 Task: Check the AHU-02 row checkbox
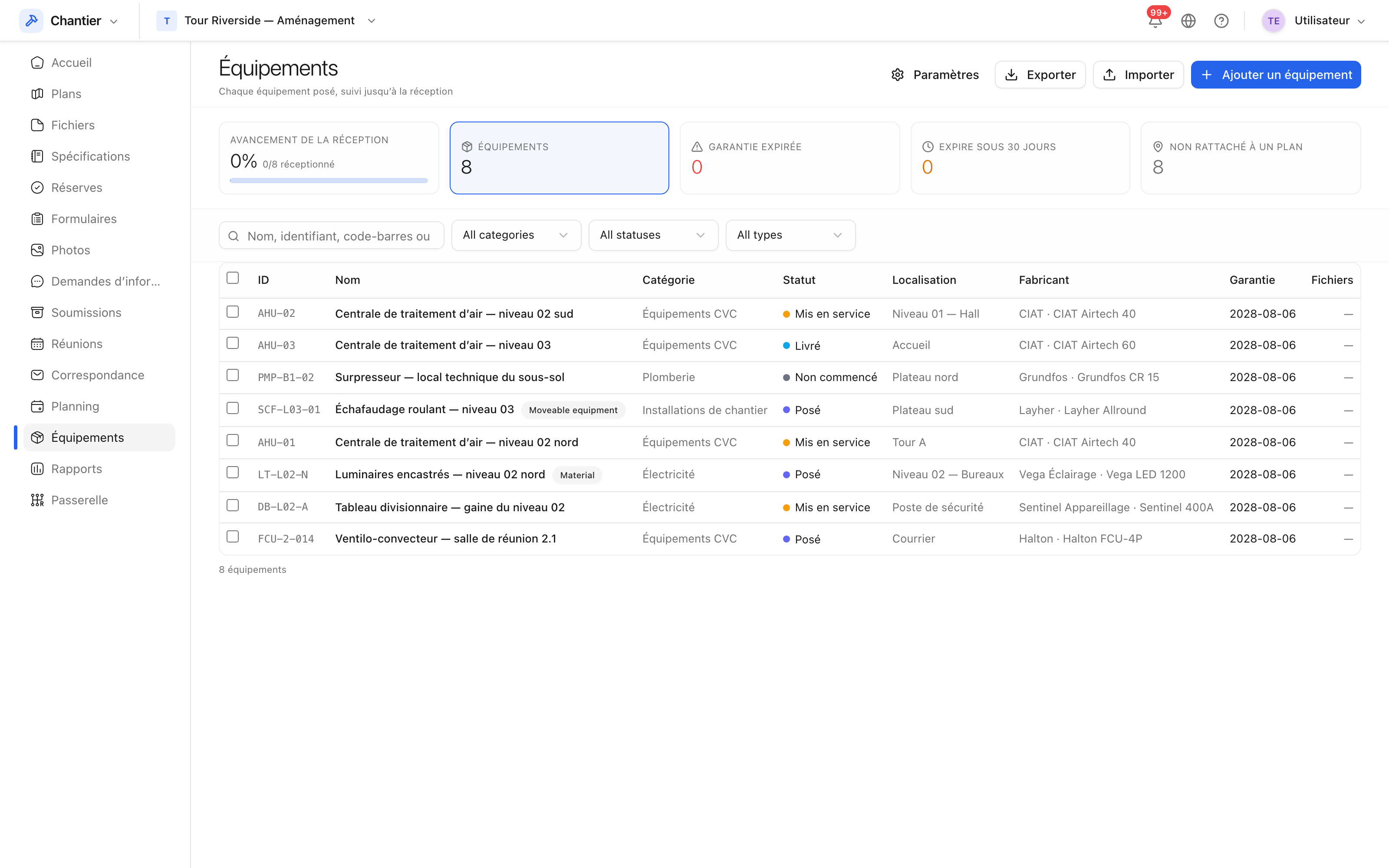[233, 312]
